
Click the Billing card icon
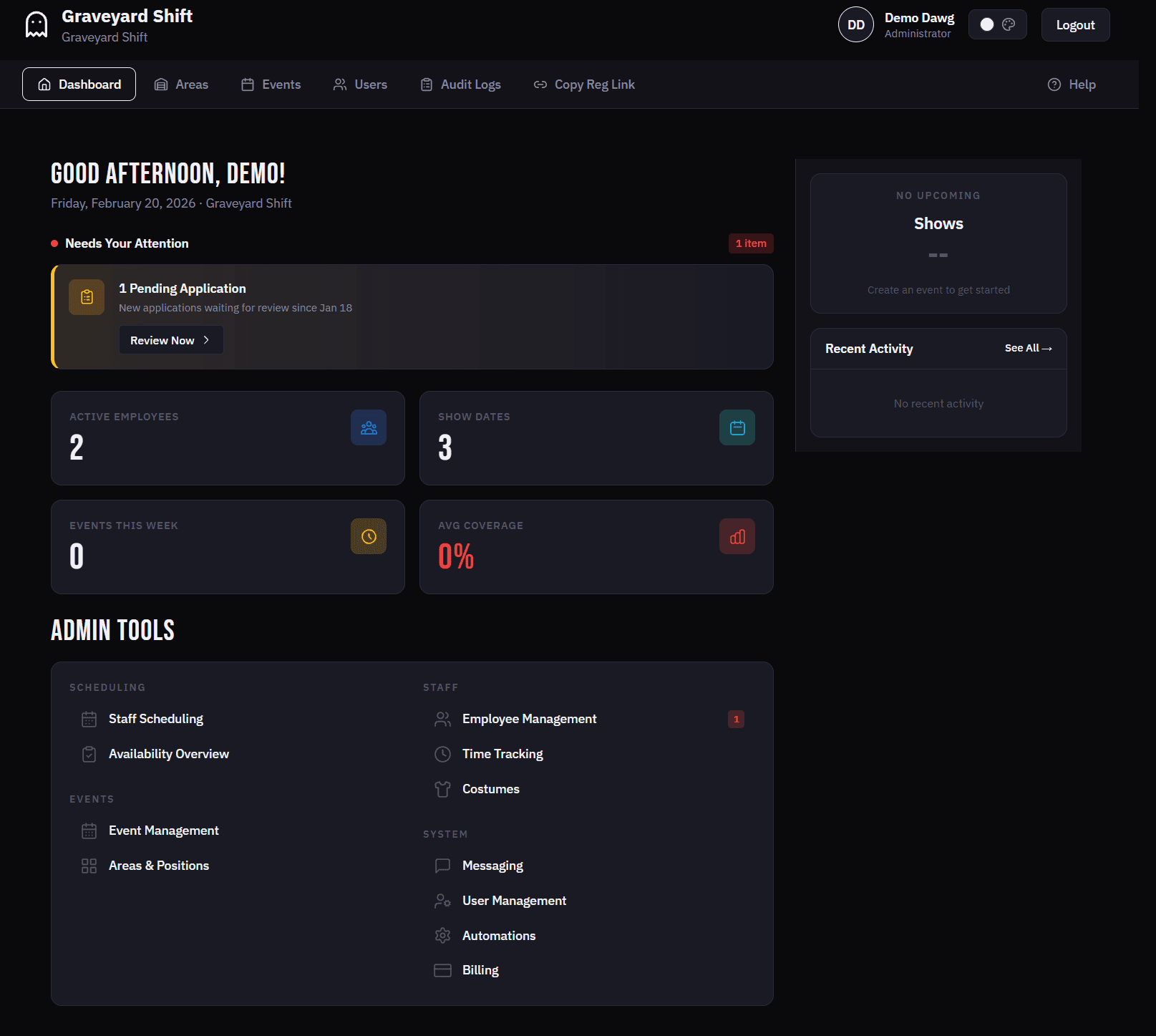(x=442, y=970)
